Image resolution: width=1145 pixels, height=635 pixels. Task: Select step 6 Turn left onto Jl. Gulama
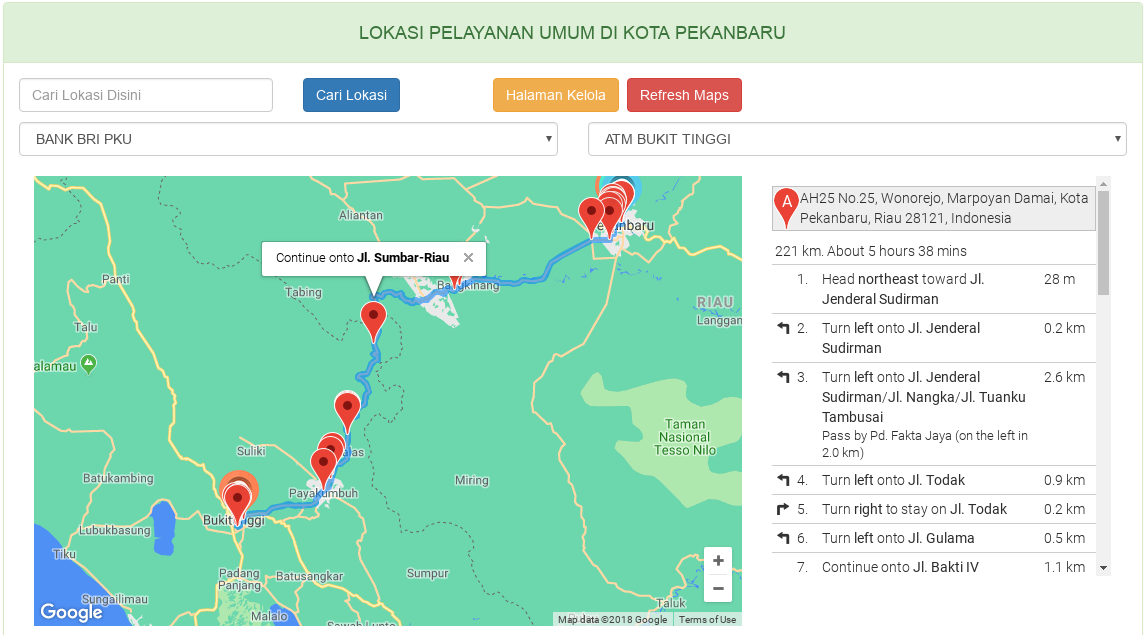(934, 538)
